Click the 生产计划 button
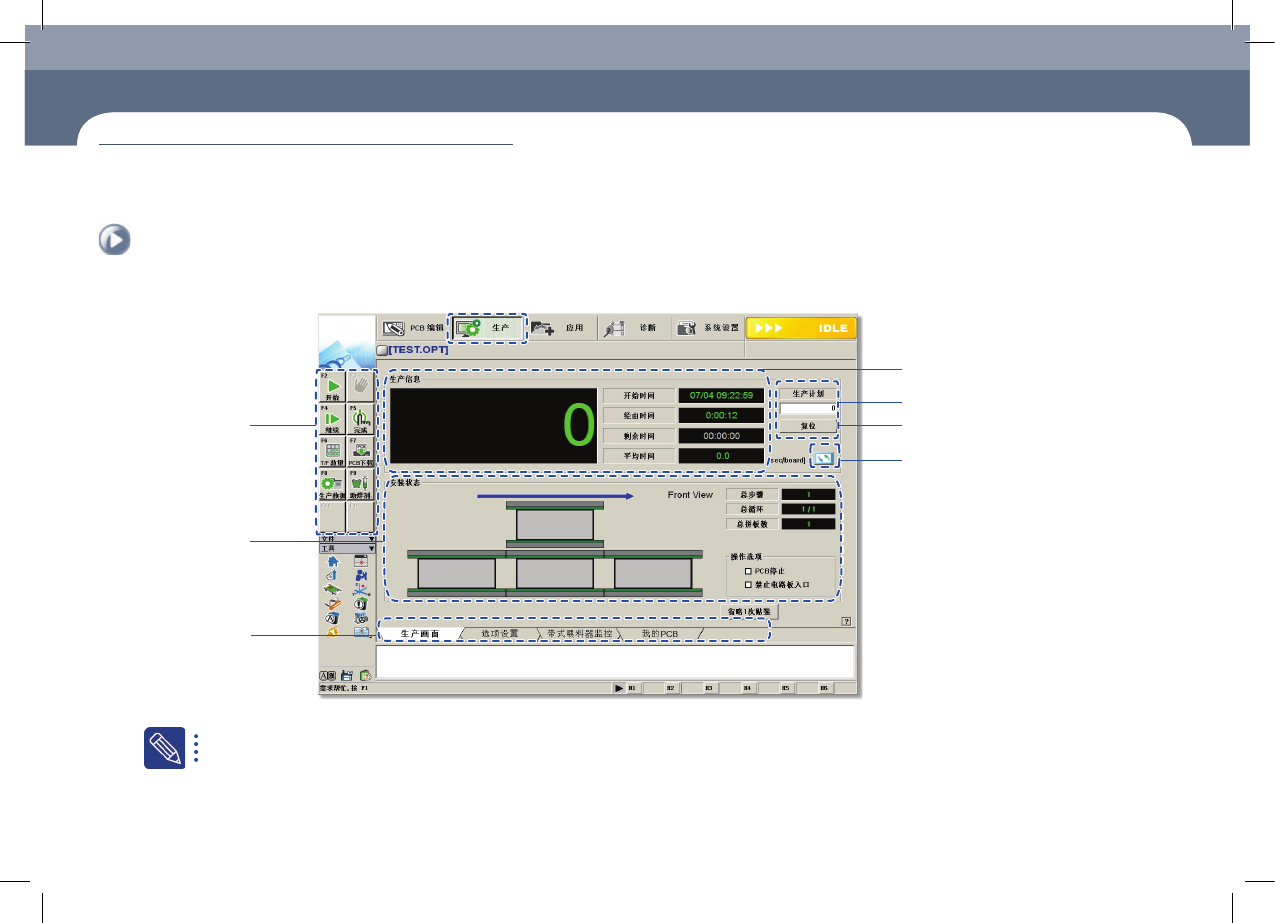The width and height of the screenshot is (1275, 923). 808,393
